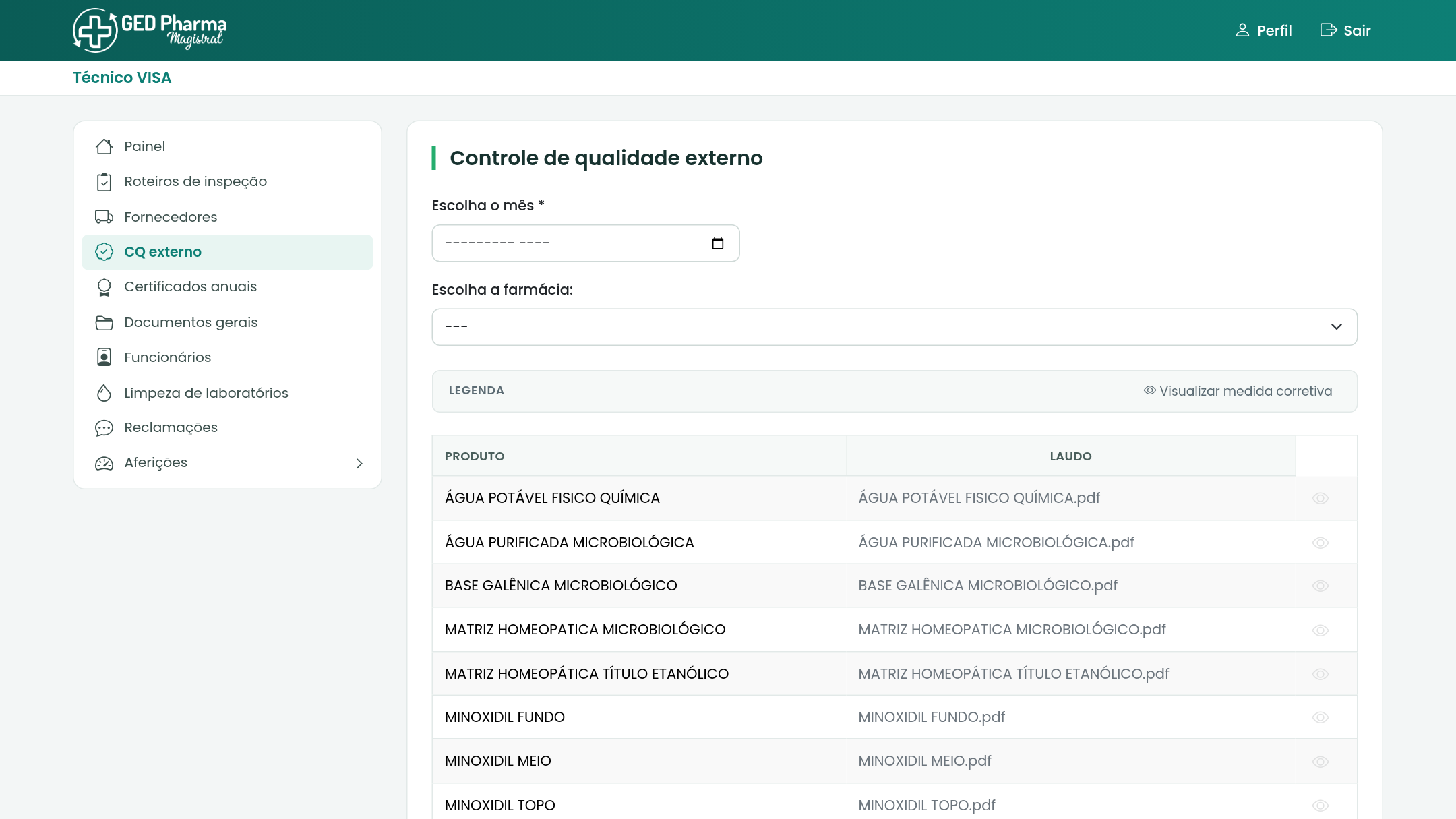
Task: Click Técnico VISA breadcrumb title
Action: pos(122,78)
